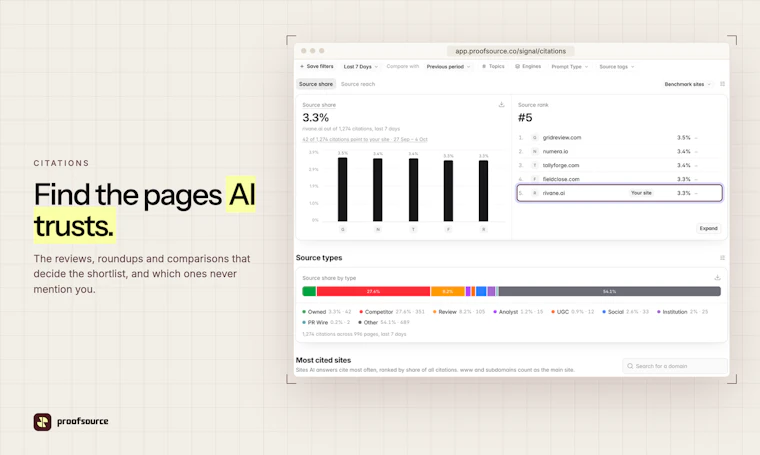Click the citations point to your site link
Viewport: 760px width, 455px height.
(364, 139)
